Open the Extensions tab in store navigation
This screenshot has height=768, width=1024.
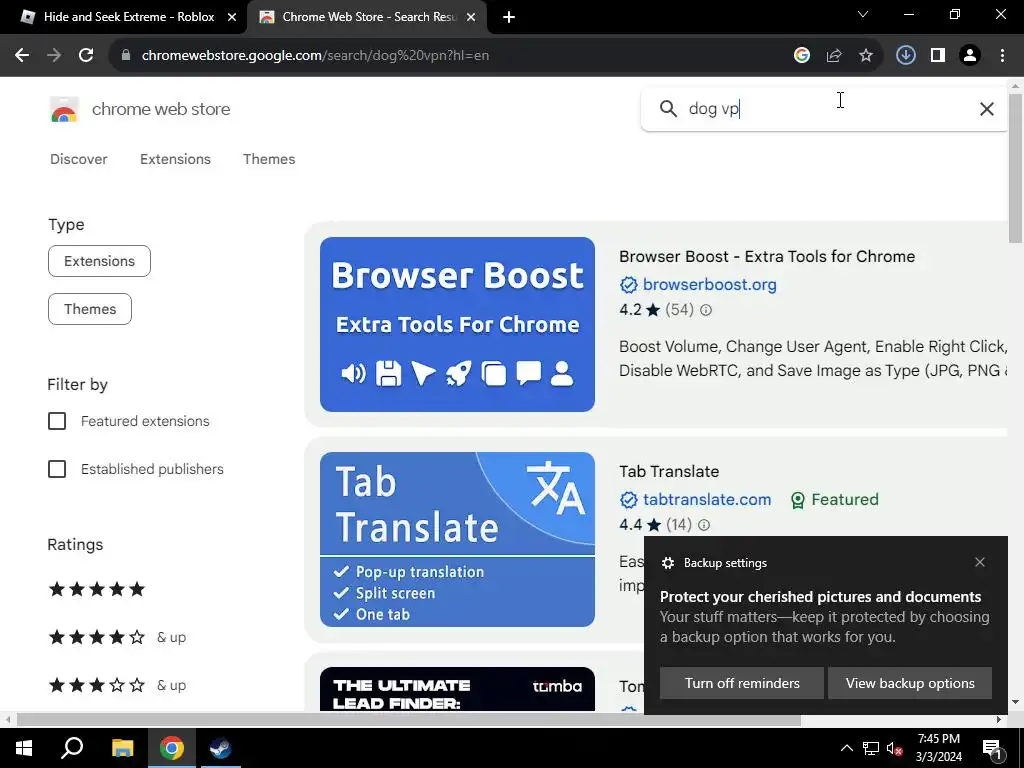tap(175, 159)
